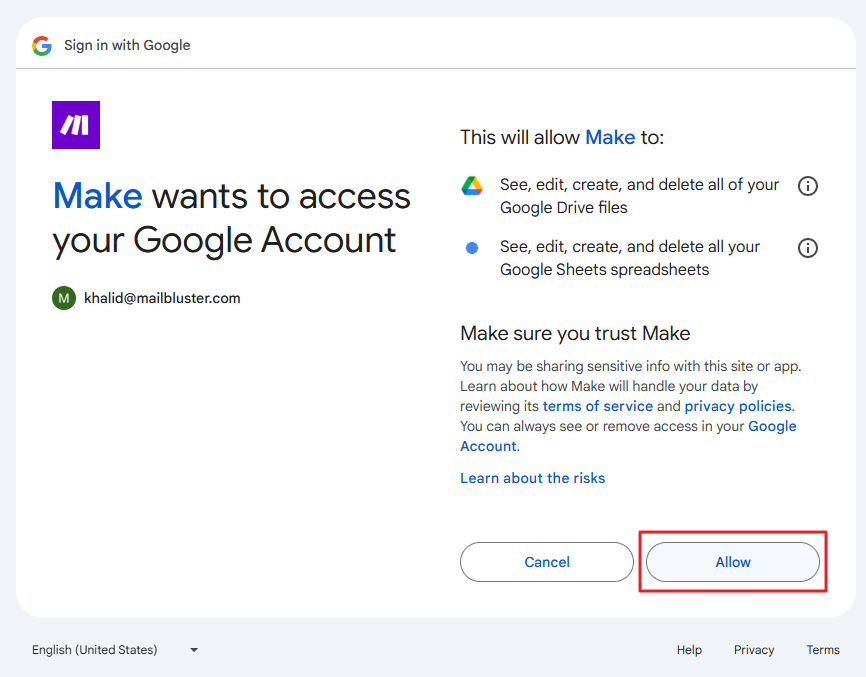The image size is (866, 677).
Task: Open the privacy policies link
Action: tap(738, 406)
